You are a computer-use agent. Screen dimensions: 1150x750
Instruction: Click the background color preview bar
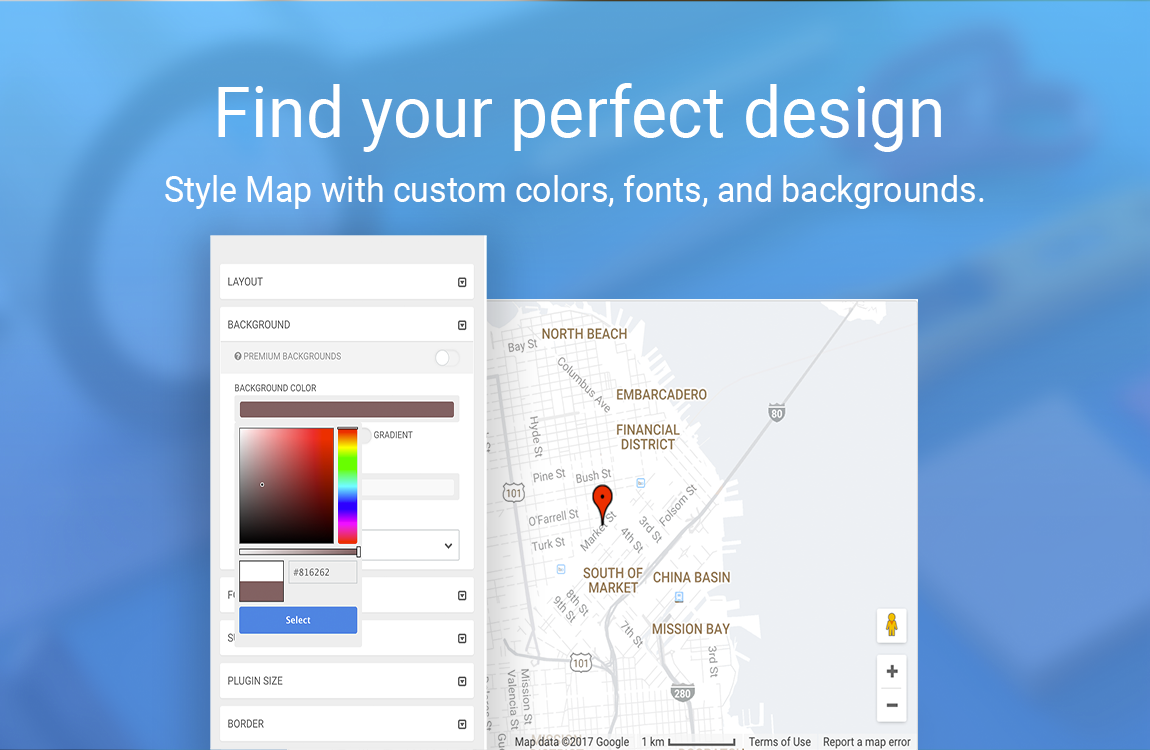tap(347, 409)
